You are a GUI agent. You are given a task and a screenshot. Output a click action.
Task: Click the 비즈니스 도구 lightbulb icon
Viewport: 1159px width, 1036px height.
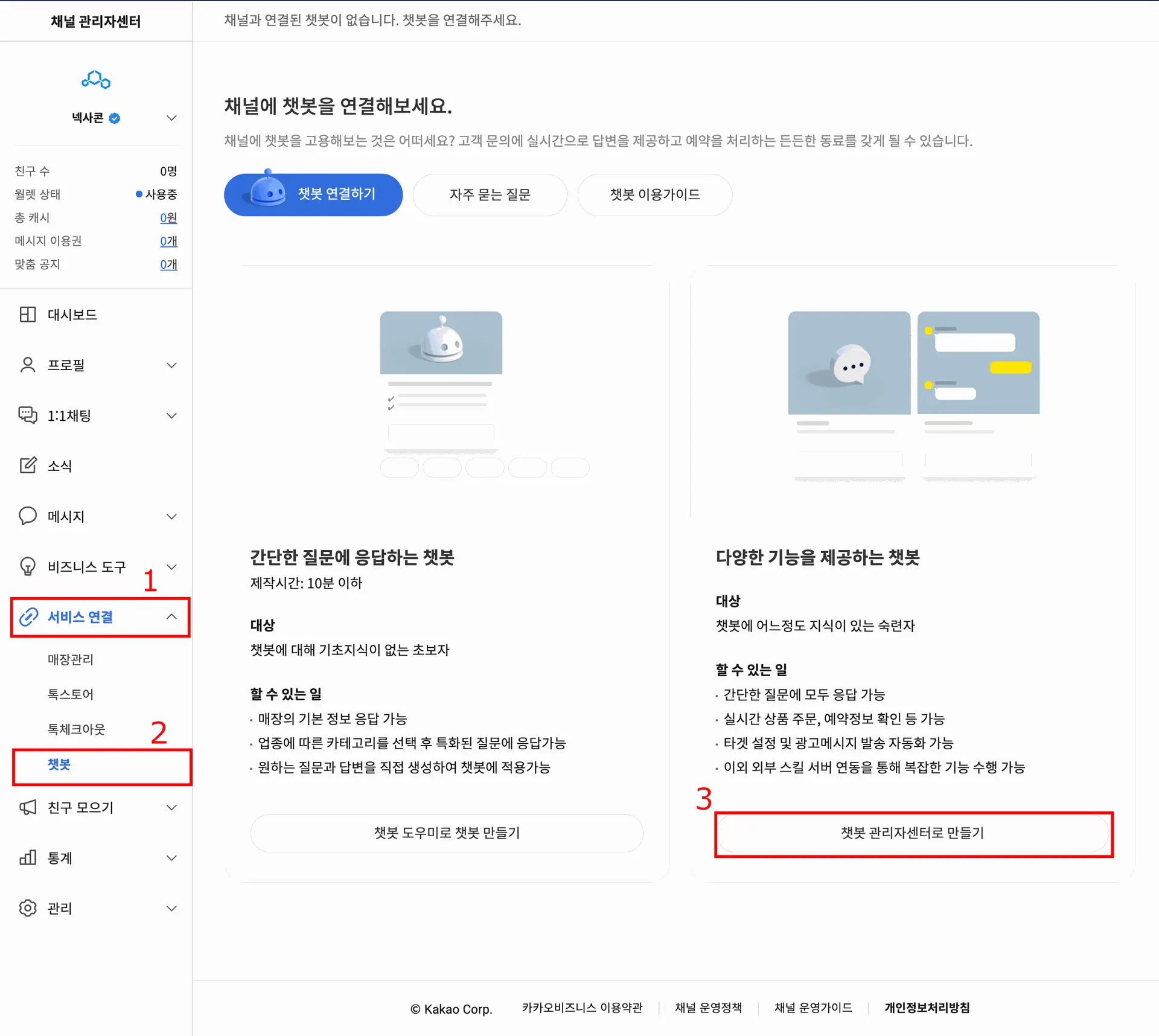click(28, 566)
